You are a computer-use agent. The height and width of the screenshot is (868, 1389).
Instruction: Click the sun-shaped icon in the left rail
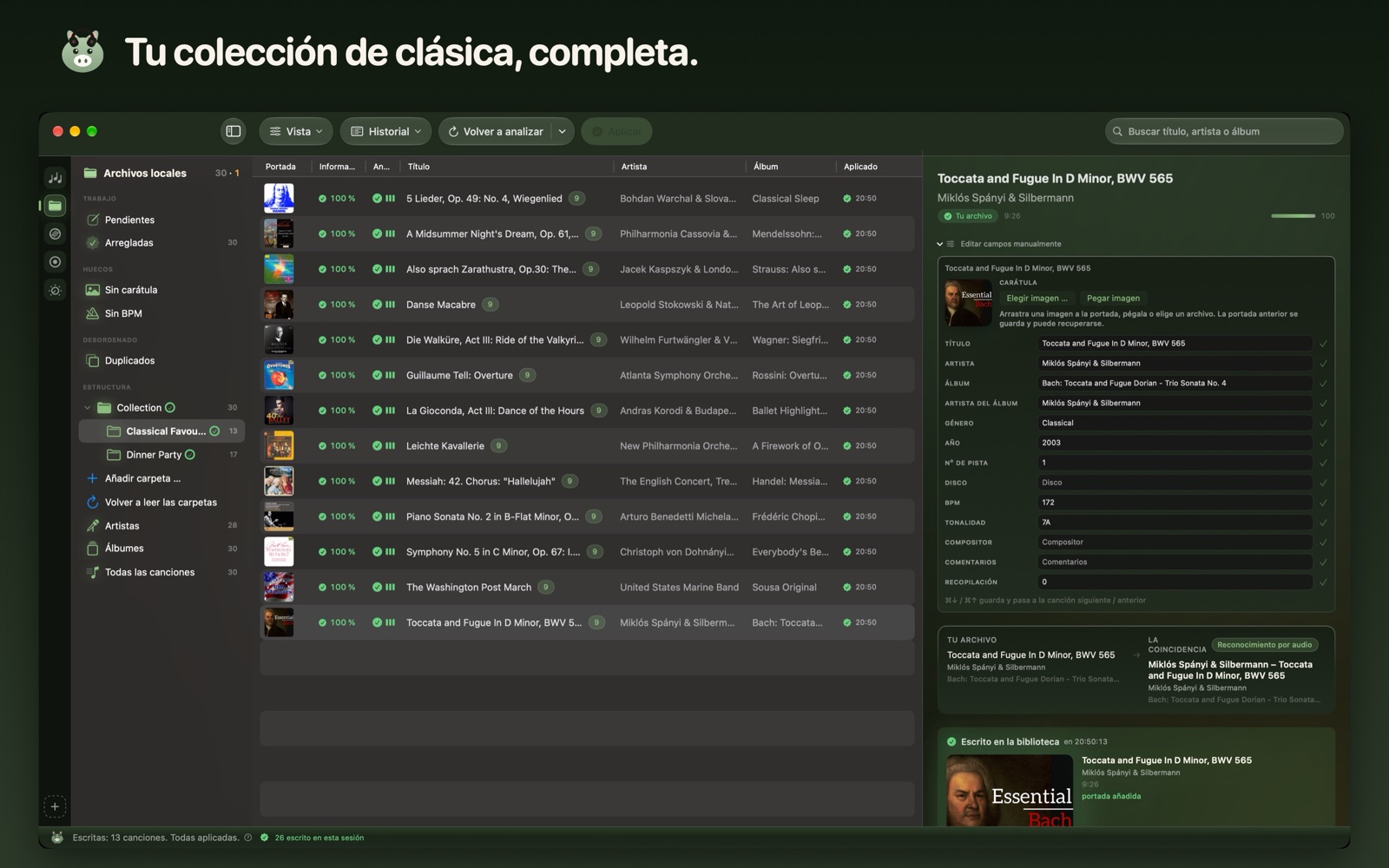[x=55, y=290]
